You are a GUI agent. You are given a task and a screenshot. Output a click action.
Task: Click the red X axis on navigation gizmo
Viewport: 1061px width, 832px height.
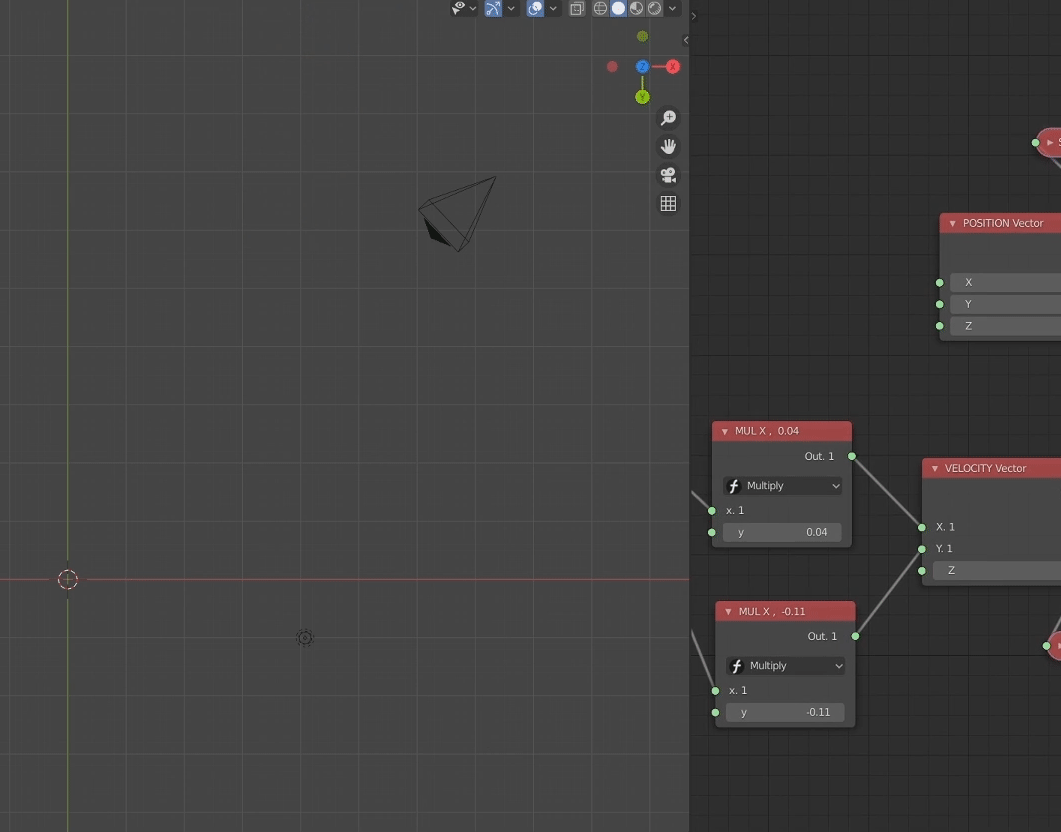(673, 67)
